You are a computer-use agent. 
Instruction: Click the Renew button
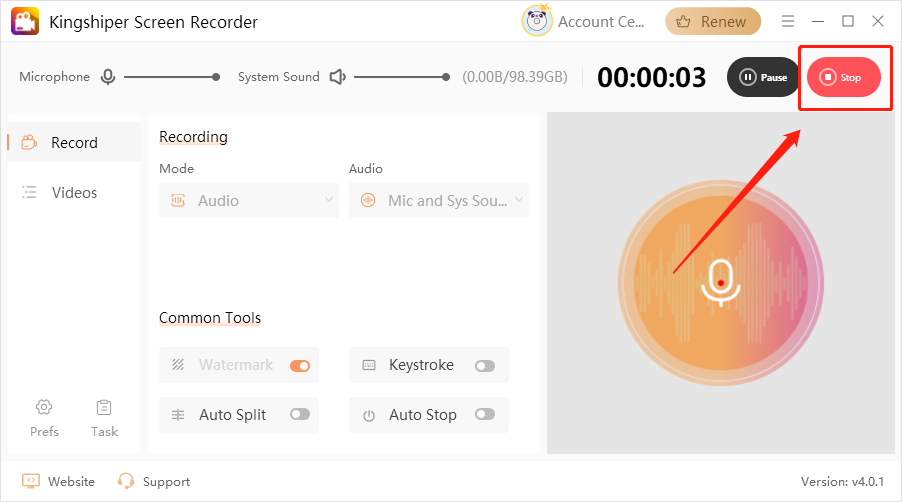pos(713,21)
